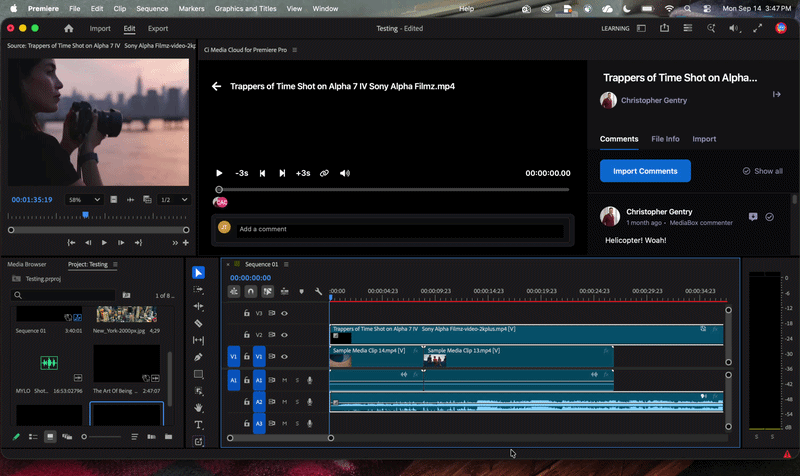Select the Selection arrow tool
The width and height of the screenshot is (800, 476).
click(x=198, y=272)
